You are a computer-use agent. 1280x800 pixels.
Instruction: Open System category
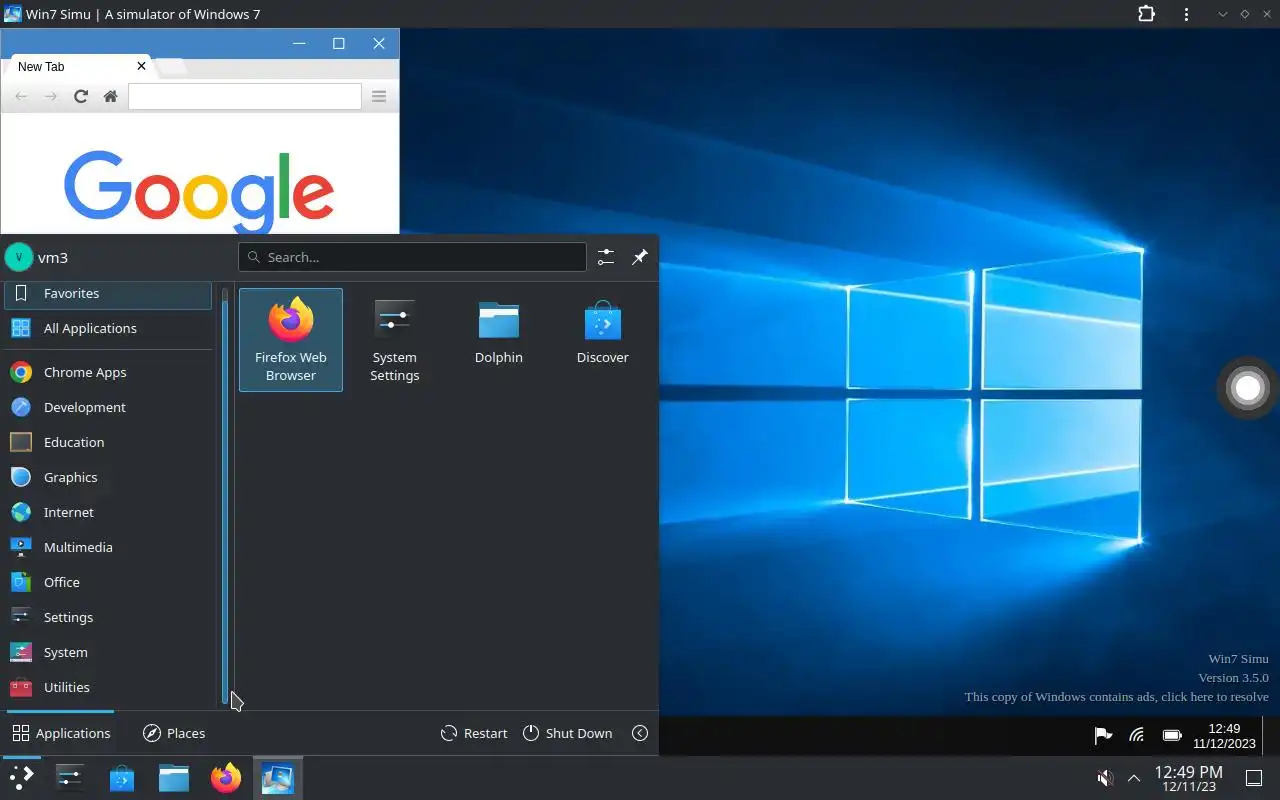tap(108, 652)
